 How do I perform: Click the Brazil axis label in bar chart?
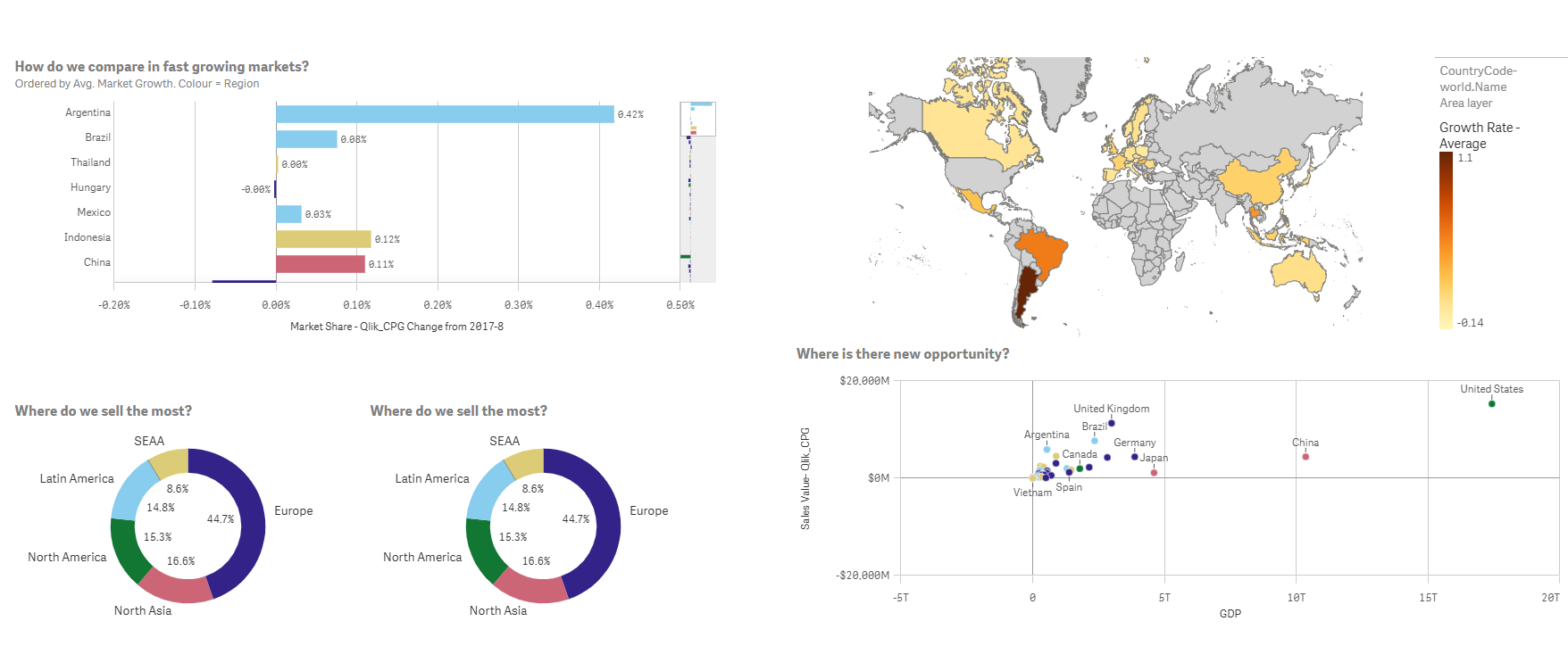click(x=97, y=137)
